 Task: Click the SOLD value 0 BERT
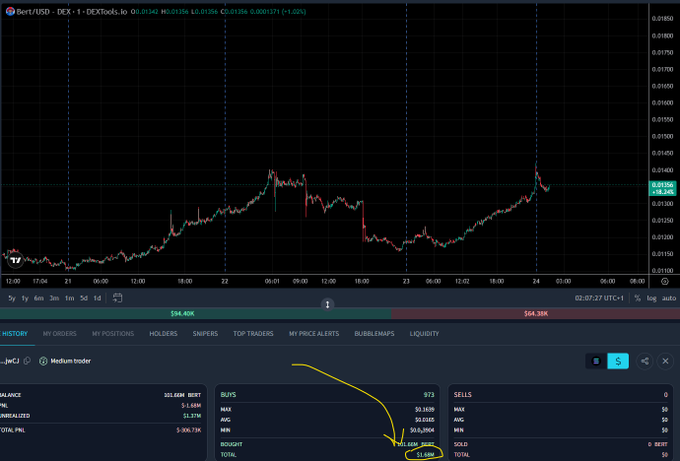click(x=657, y=445)
